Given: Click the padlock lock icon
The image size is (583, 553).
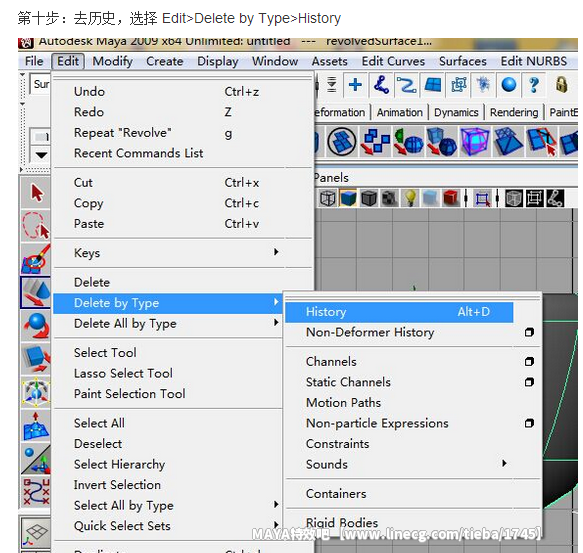Looking at the screenshot, I should click(561, 85).
